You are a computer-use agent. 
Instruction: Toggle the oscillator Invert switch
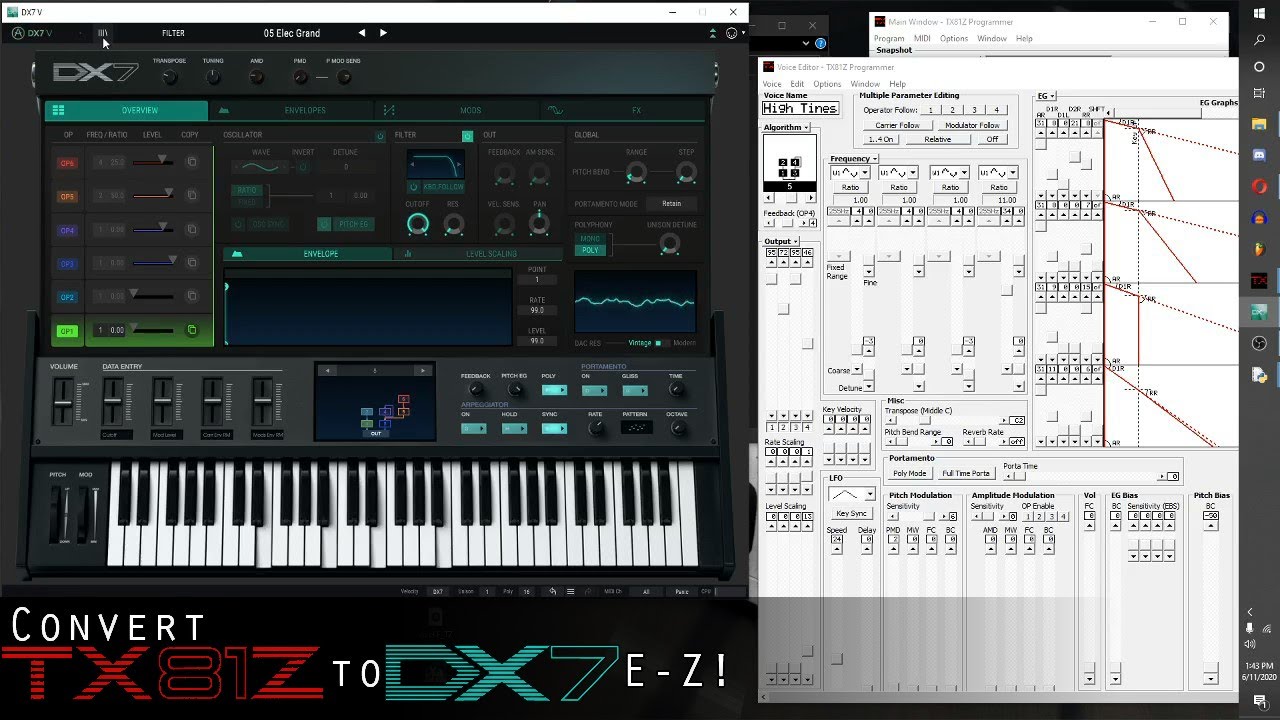pos(304,167)
